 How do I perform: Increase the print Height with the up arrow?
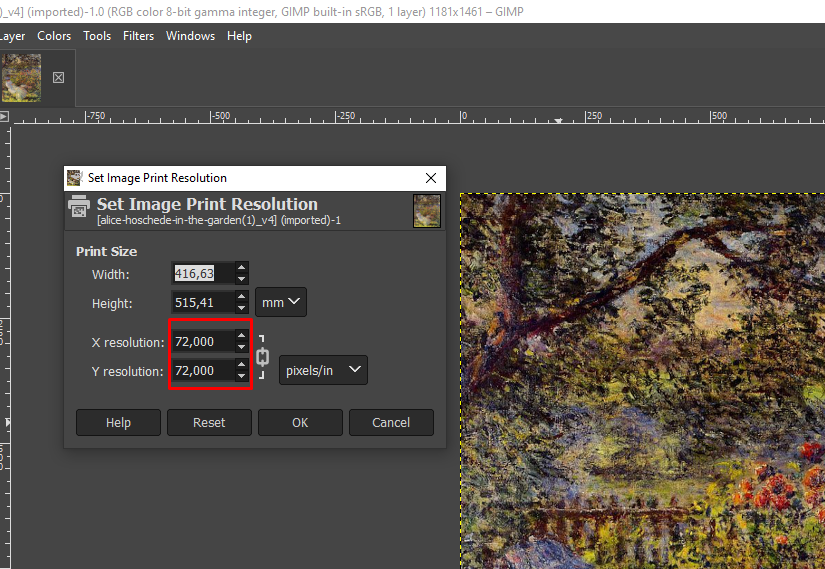coord(242,296)
